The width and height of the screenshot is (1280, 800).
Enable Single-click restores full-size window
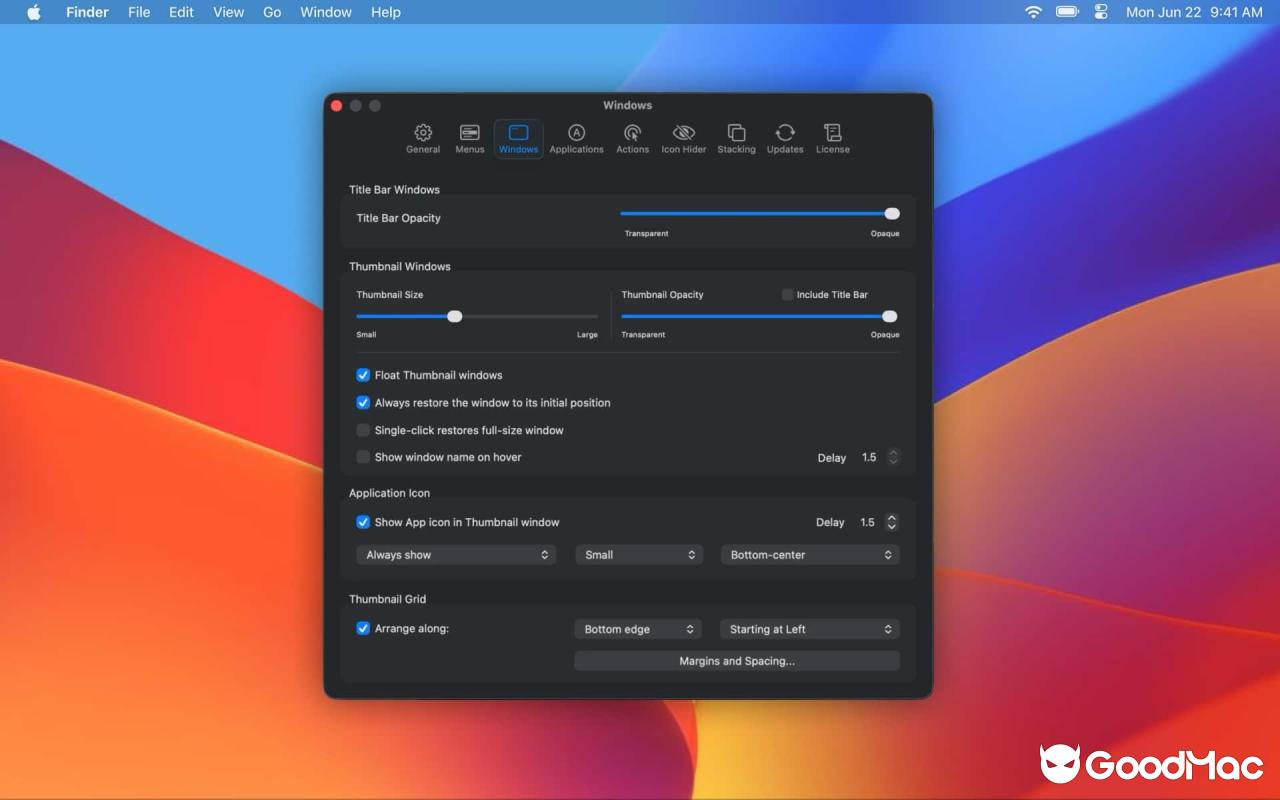363,430
